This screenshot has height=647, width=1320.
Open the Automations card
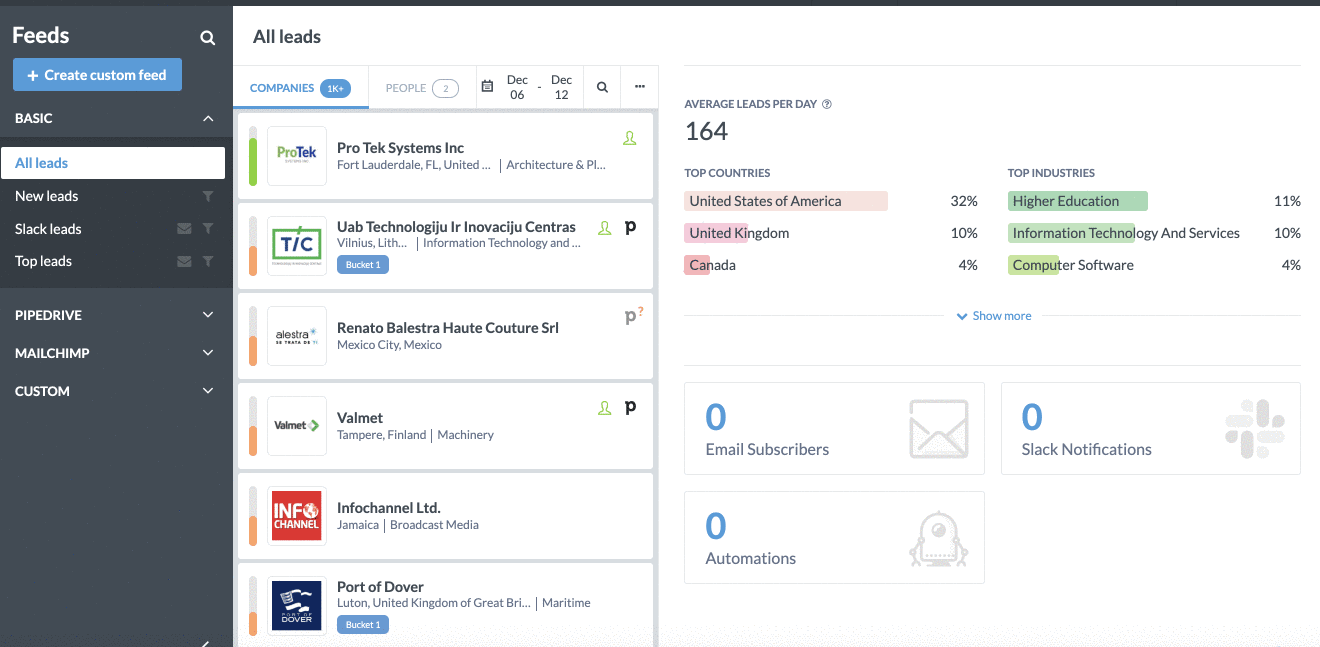click(x=835, y=537)
